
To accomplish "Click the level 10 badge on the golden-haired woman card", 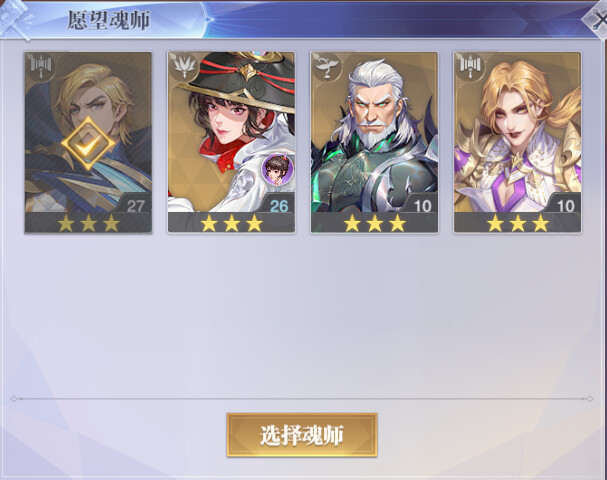I will tap(565, 206).
